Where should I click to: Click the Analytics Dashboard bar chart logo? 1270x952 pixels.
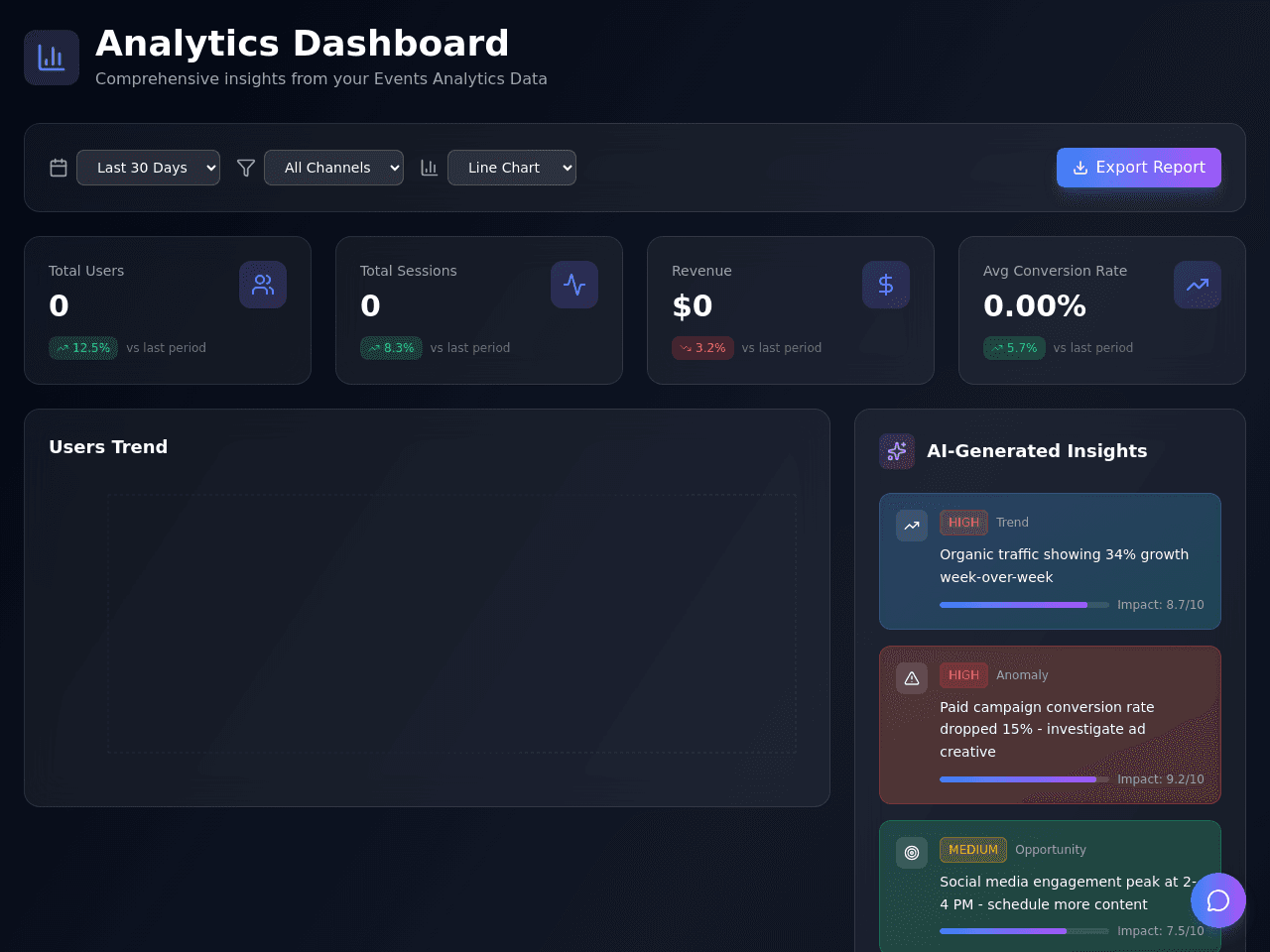pyautogui.click(x=52, y=58)
